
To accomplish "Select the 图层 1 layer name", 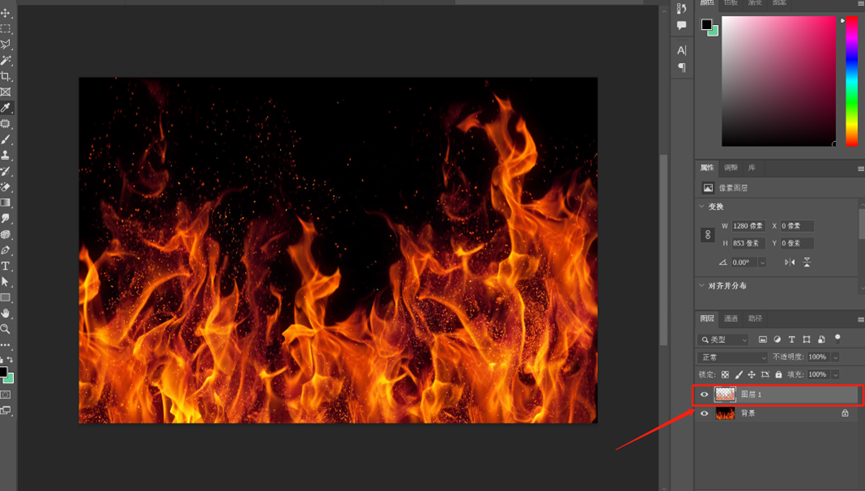I will tap(751, 395).
